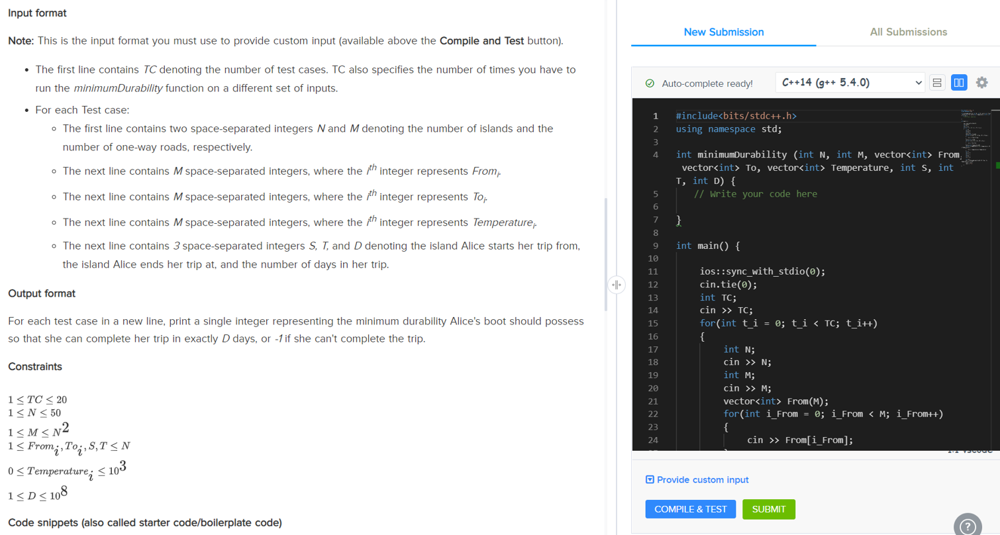Click the green auto-complete ready checkmark icon
This screenshot has width=1000, height=535.
click(650, 84)
